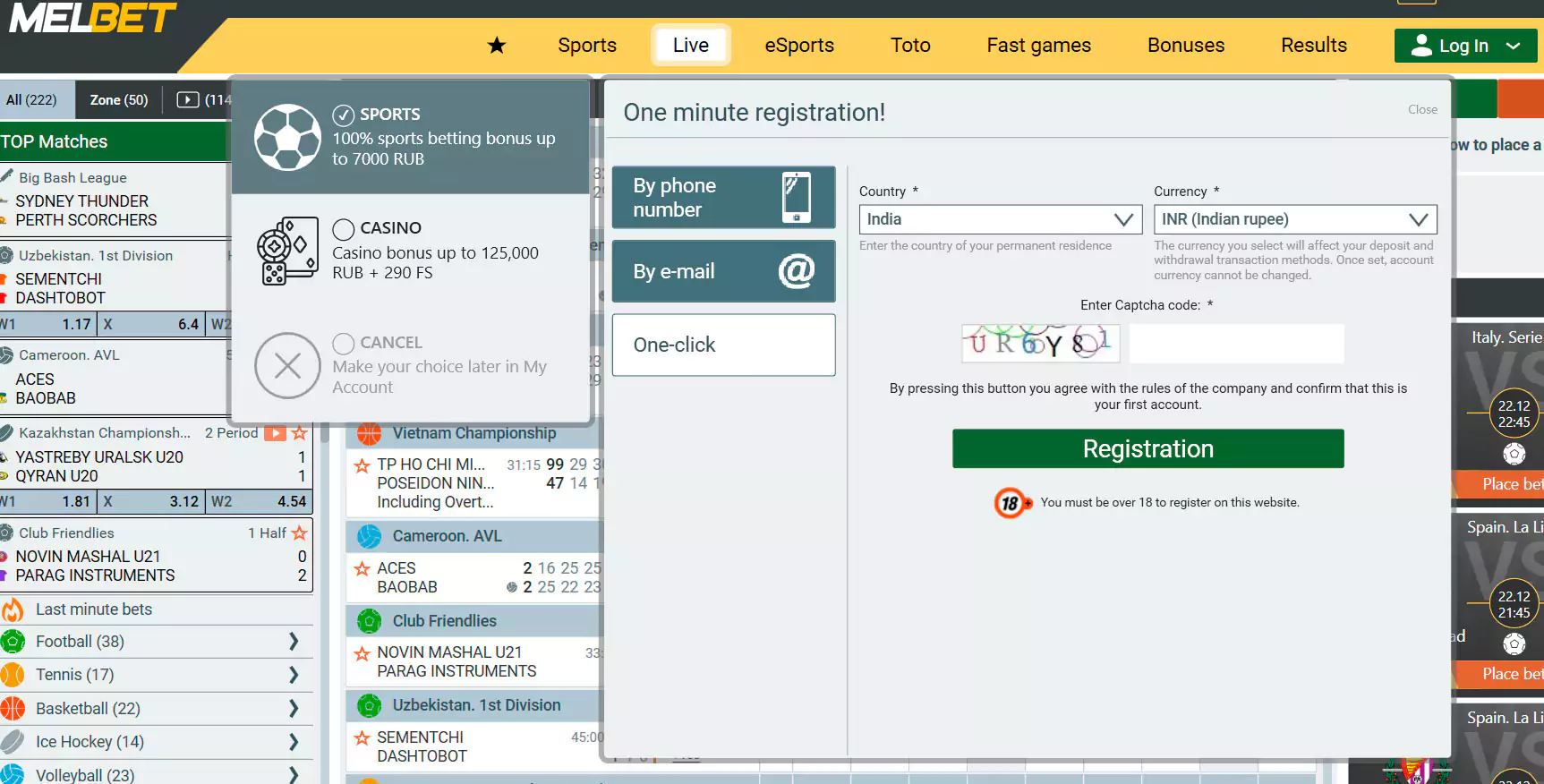Click W2 odds 4.54 for Qyran U20
The height and width of the screenshot is (784, 1544).
click(259, 501)
